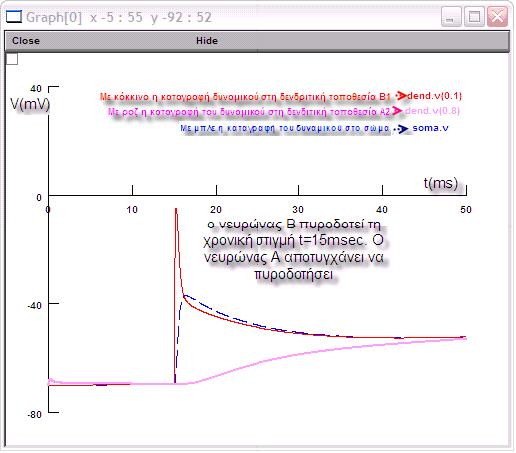Click the t(ms) axis label
The image size is (516, 453).
tap(441, 183)
